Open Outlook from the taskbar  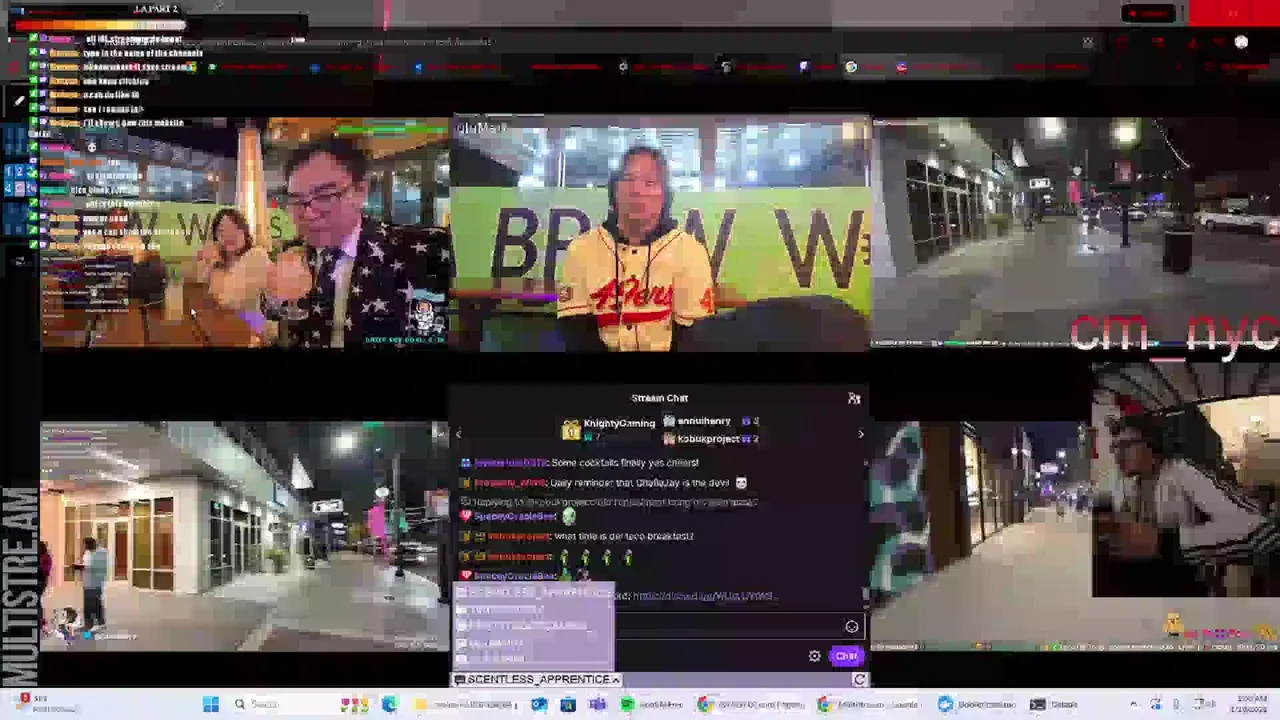point(539,705)
